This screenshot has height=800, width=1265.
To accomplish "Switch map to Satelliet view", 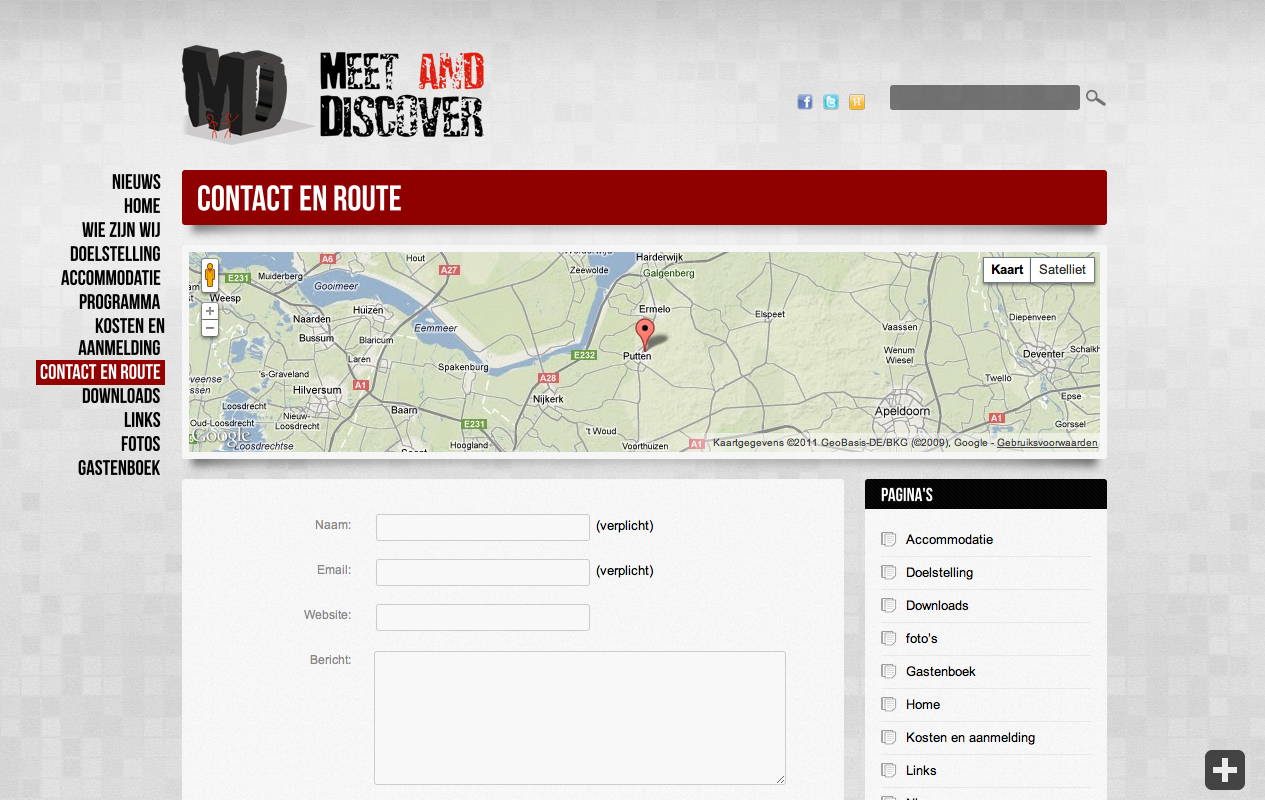I will (1062, 270).
